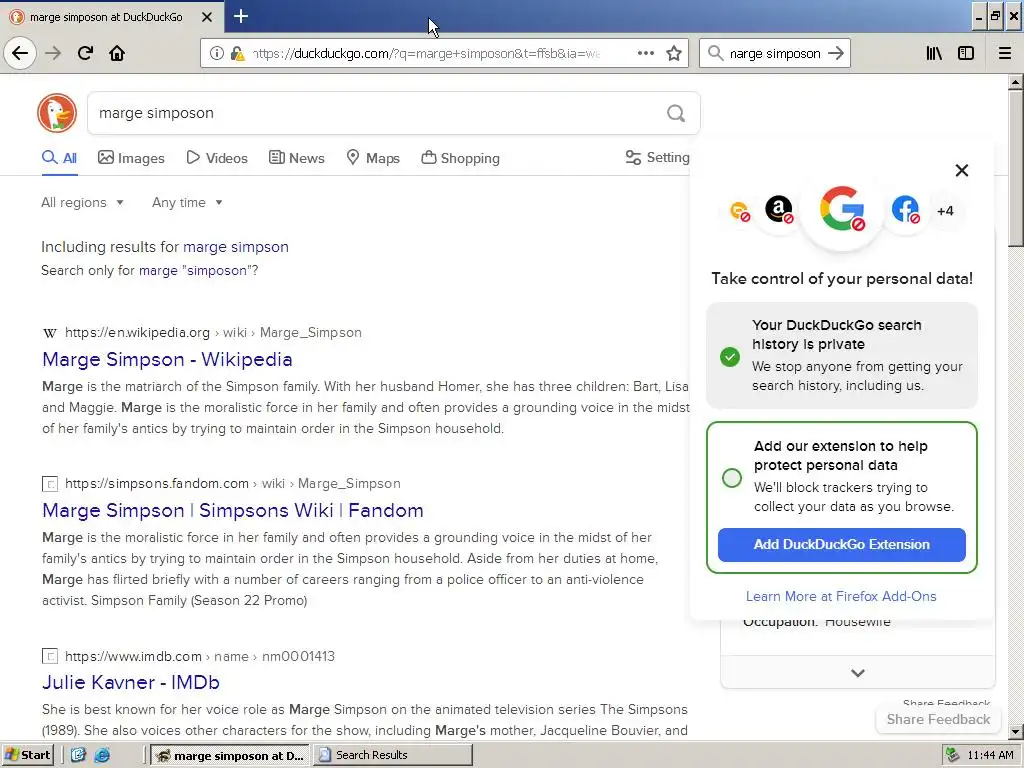The image size is (1024, 768).
Task: Click the padlock warning icon in address bar
Action: pyautogui.click(x=238, y=53)
